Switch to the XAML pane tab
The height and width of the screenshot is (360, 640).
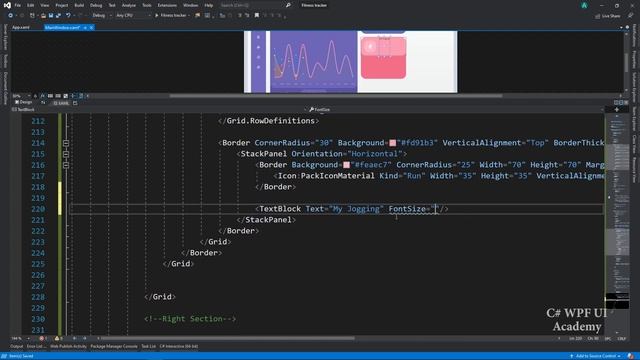tap(61, 103)
